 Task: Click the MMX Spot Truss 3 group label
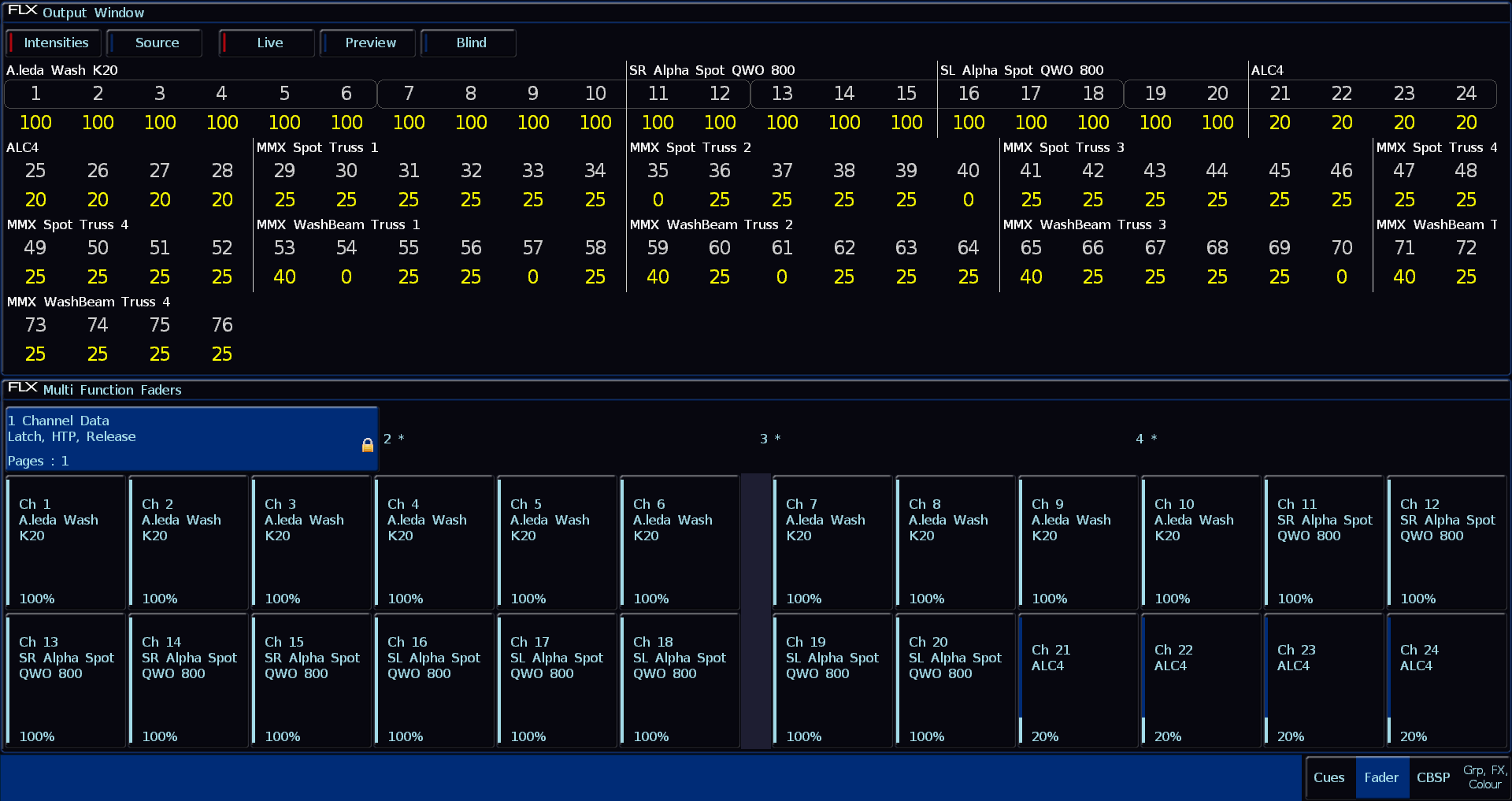1064,147
